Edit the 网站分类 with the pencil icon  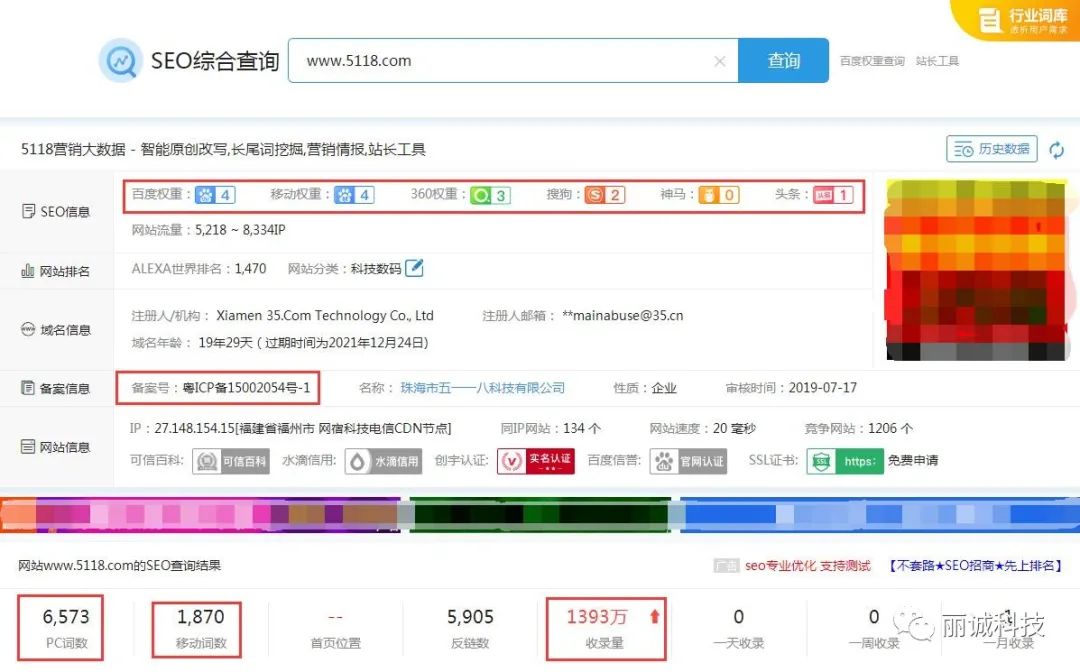pos(415,268)
